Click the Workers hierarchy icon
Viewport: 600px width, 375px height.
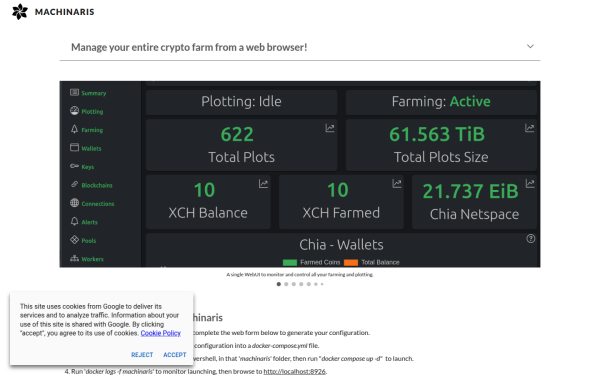74,258
